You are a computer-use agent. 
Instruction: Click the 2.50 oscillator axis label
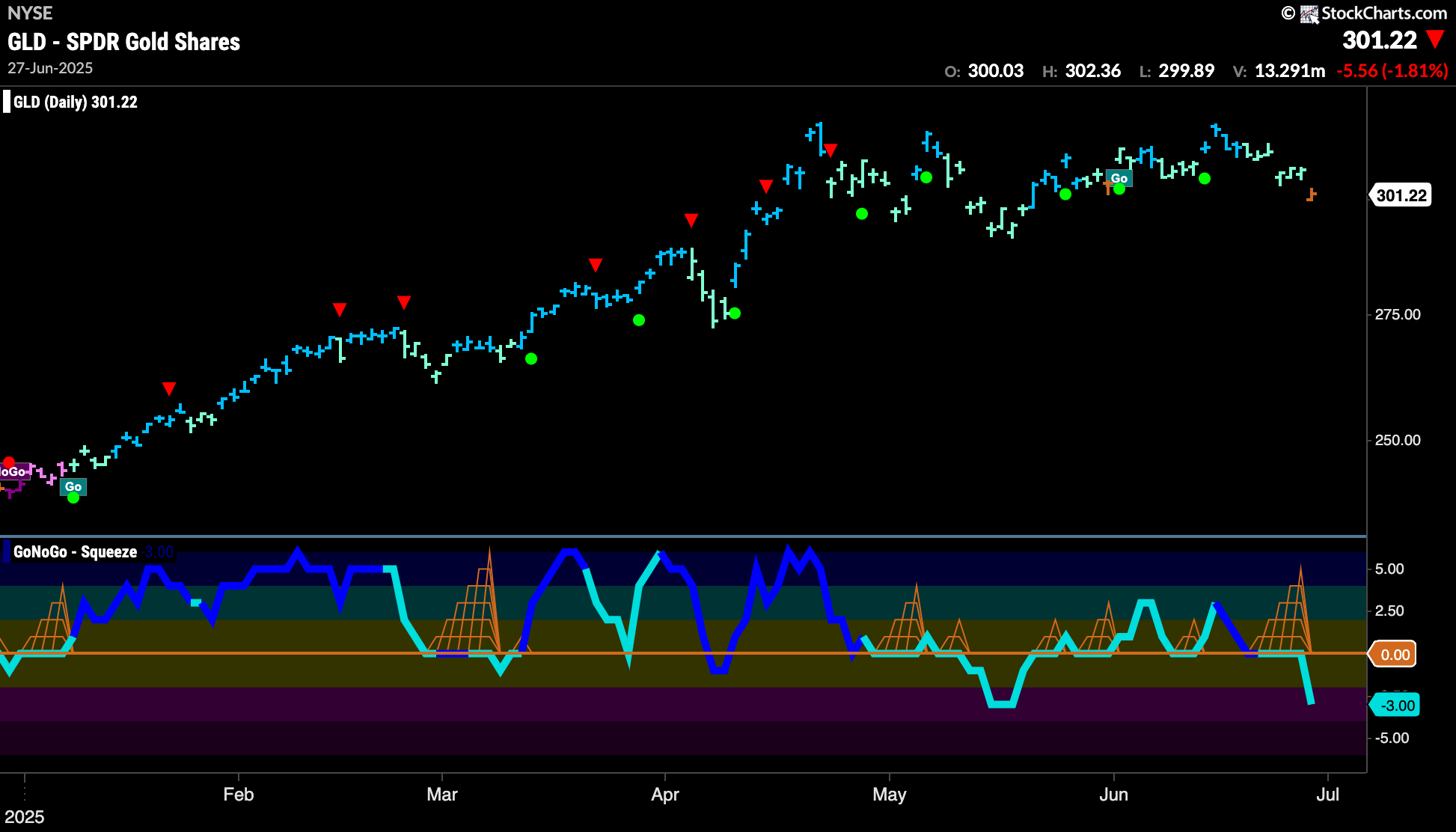pos(1389,611)
